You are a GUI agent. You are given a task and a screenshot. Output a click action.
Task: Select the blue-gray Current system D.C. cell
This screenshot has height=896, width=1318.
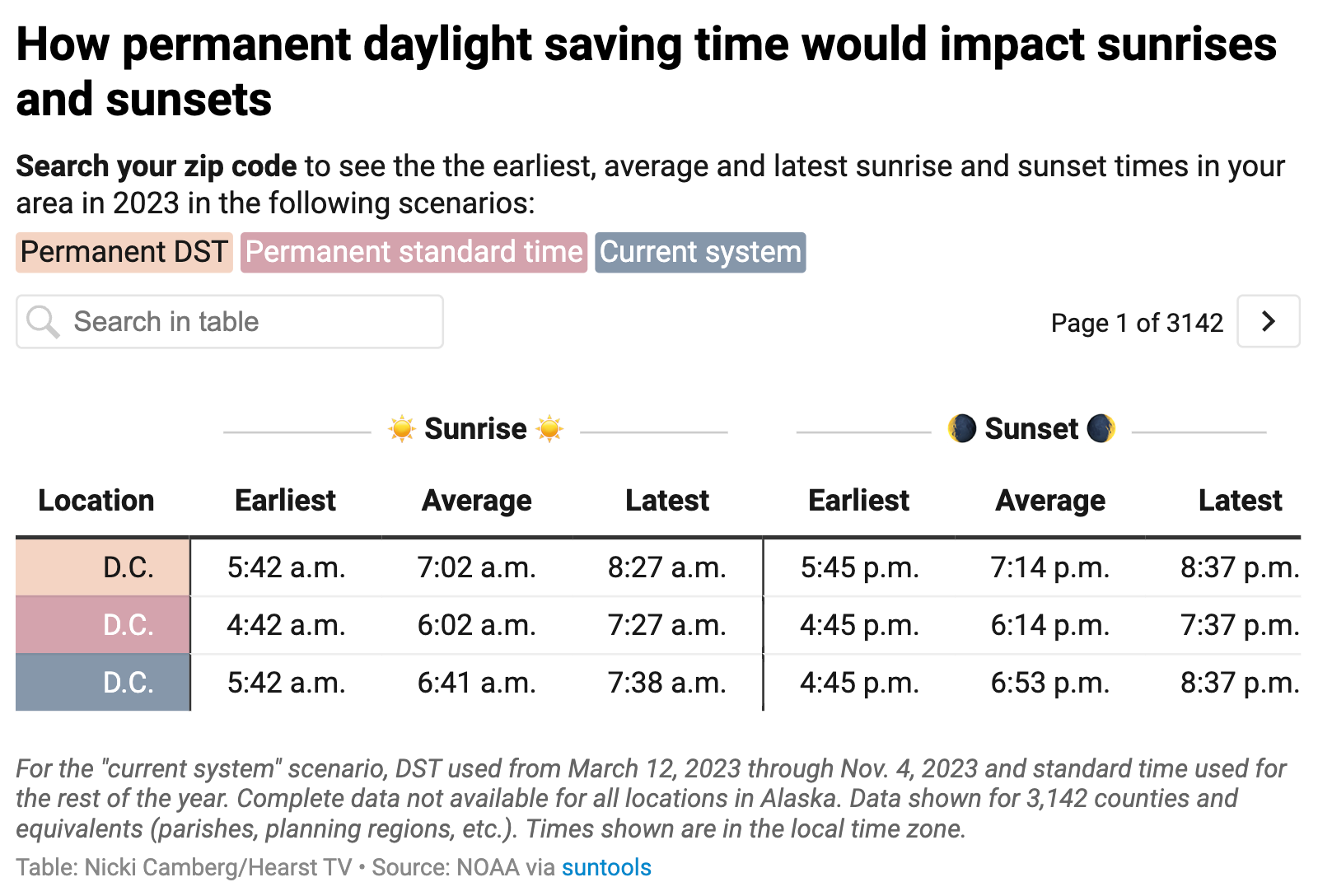[x=103, y=683]
